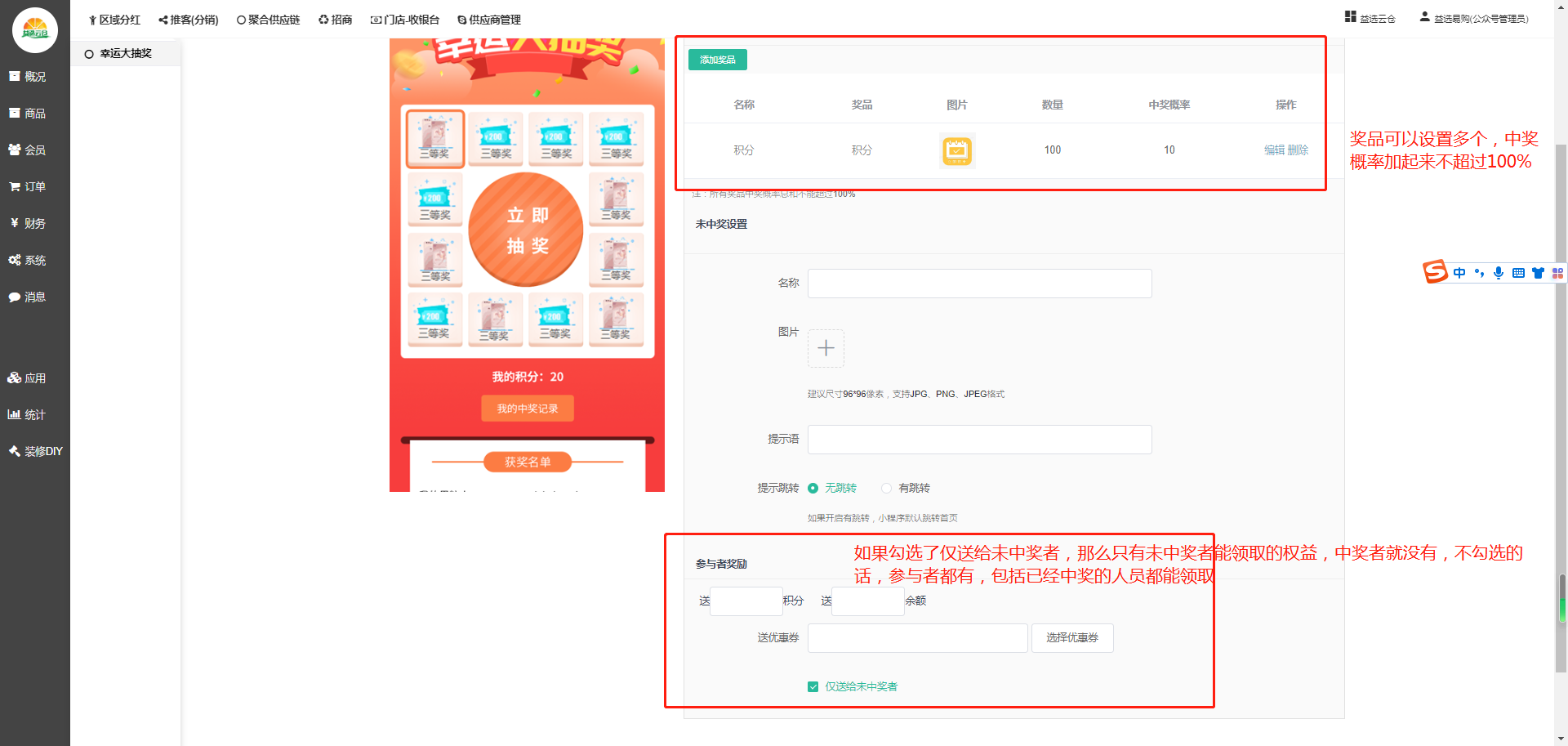1568x746 pixels.
Task: Open the 装修DIY sidebar item
Action: click(x=35, y=451)
